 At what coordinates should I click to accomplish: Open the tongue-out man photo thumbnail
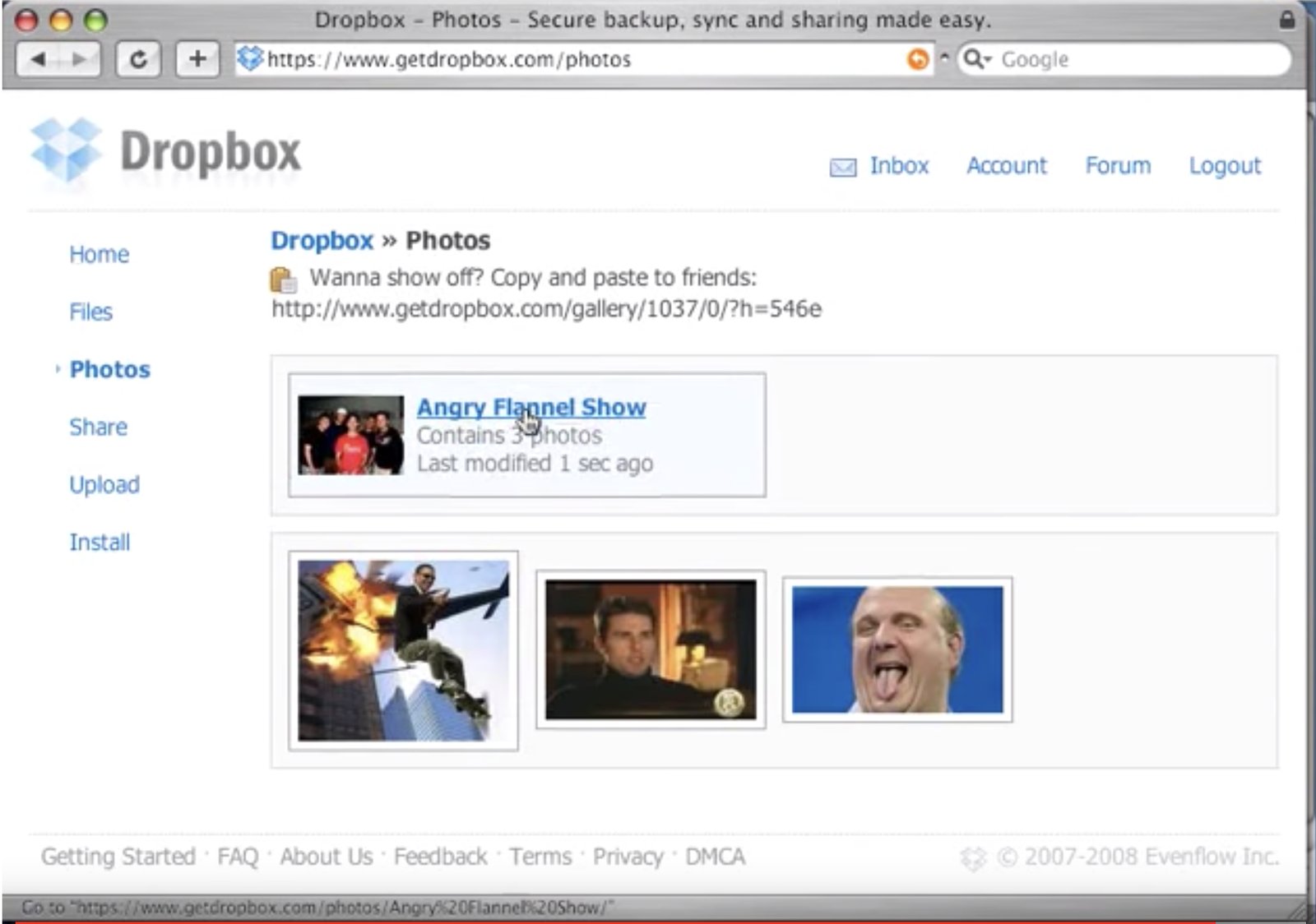897,649
